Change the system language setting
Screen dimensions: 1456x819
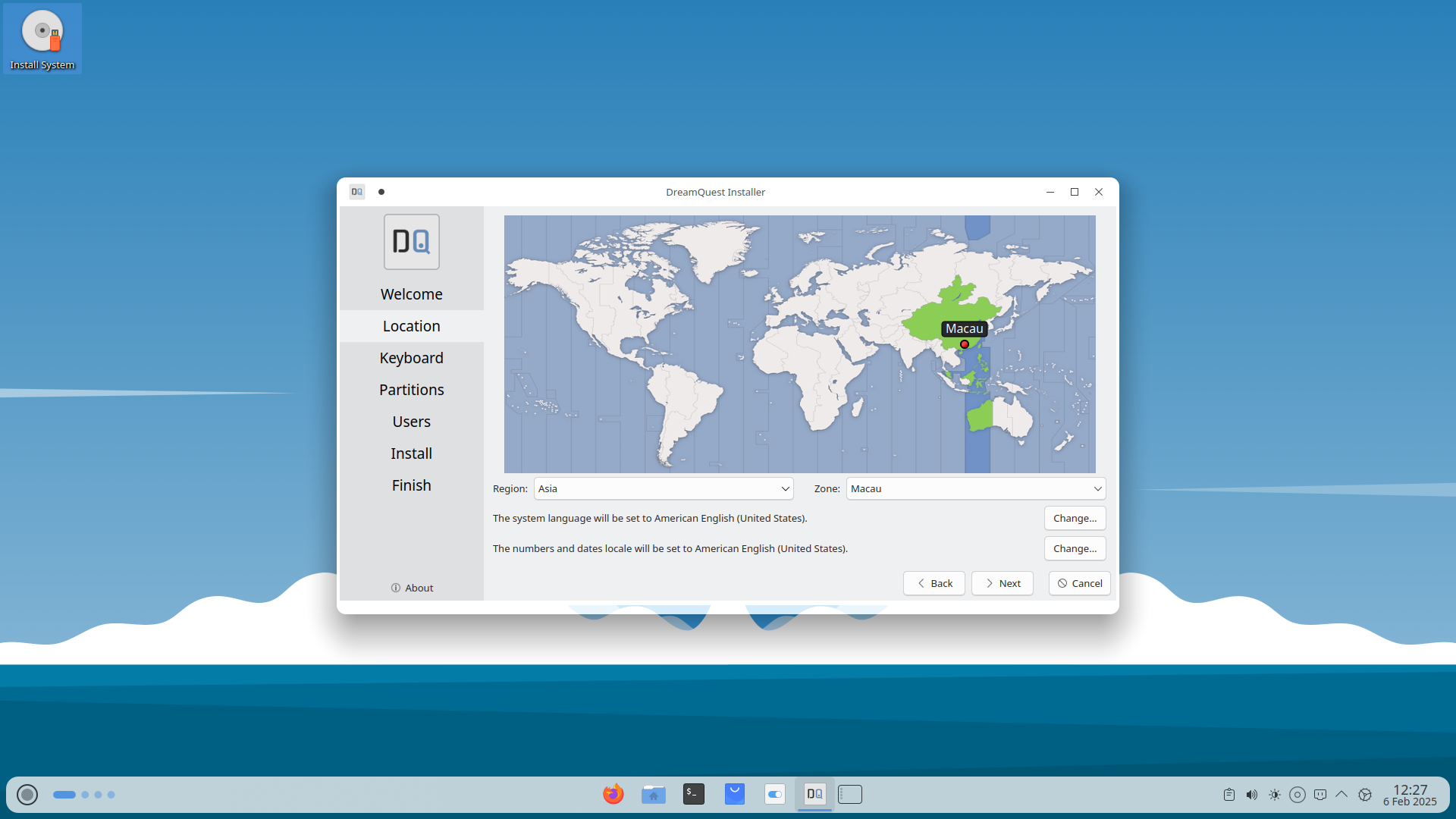1075,518
